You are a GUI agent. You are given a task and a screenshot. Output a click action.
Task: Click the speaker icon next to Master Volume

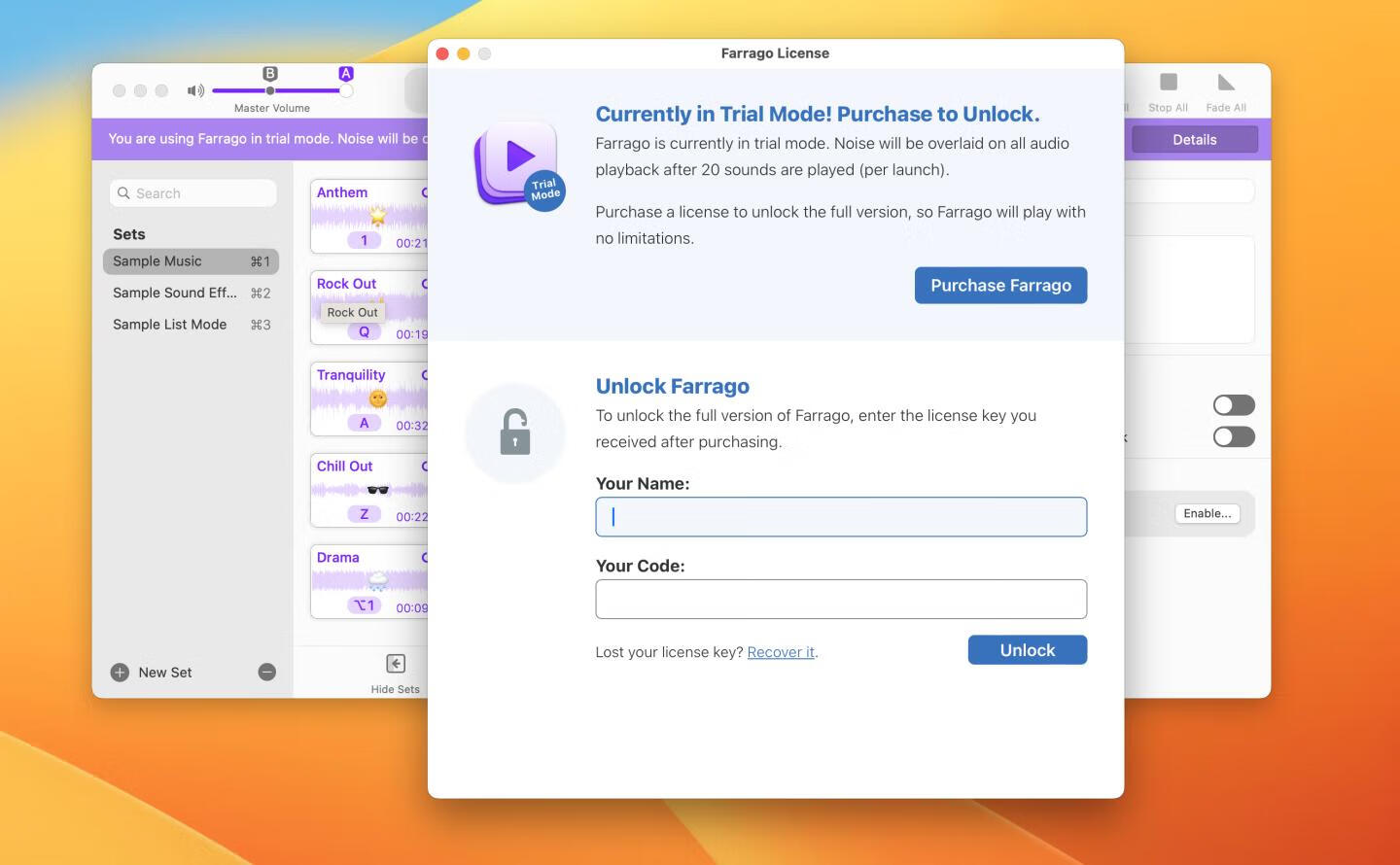(x=194, y=90)
